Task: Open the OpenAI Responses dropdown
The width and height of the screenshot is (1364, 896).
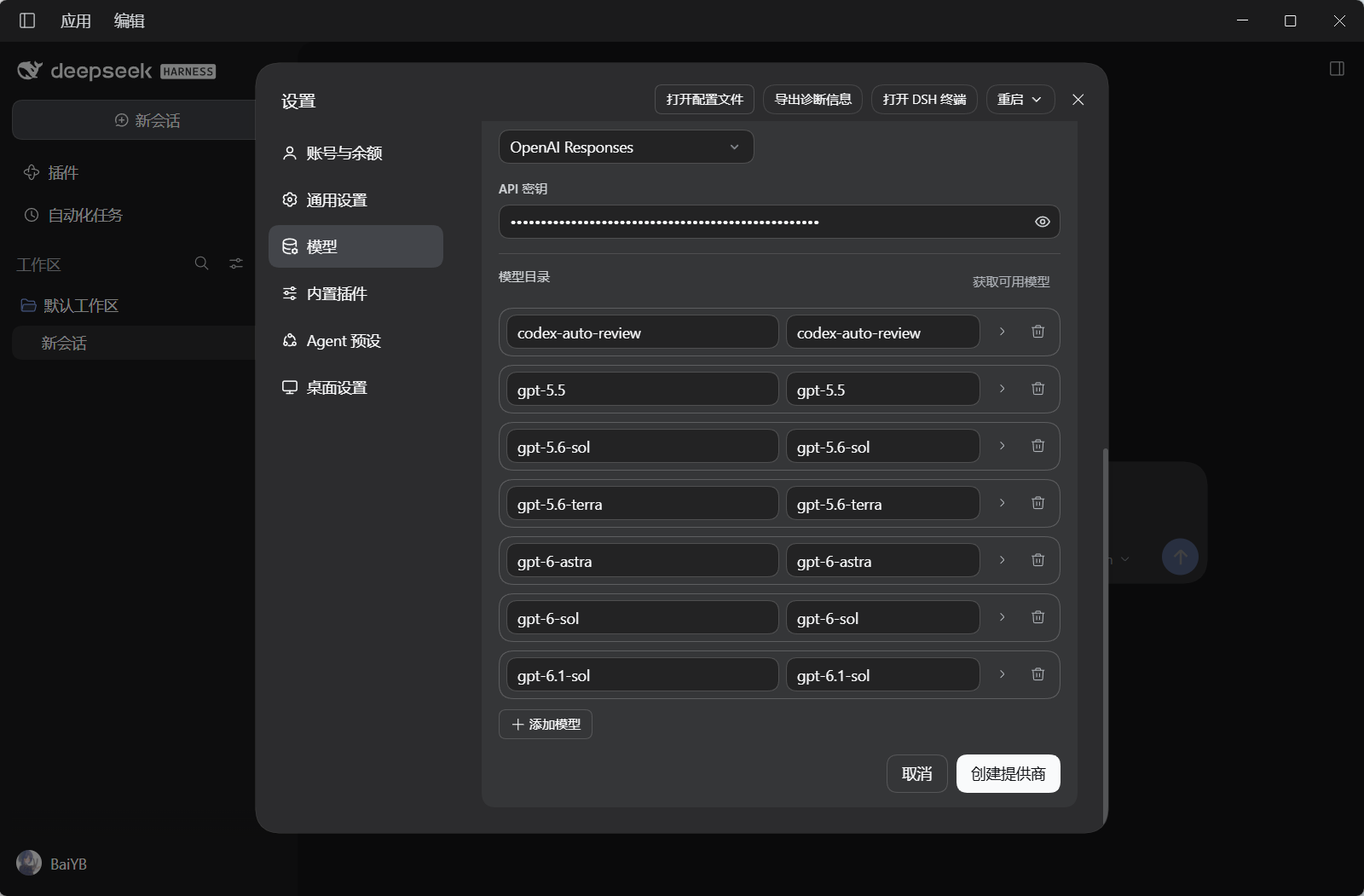Action: (626, 147)
